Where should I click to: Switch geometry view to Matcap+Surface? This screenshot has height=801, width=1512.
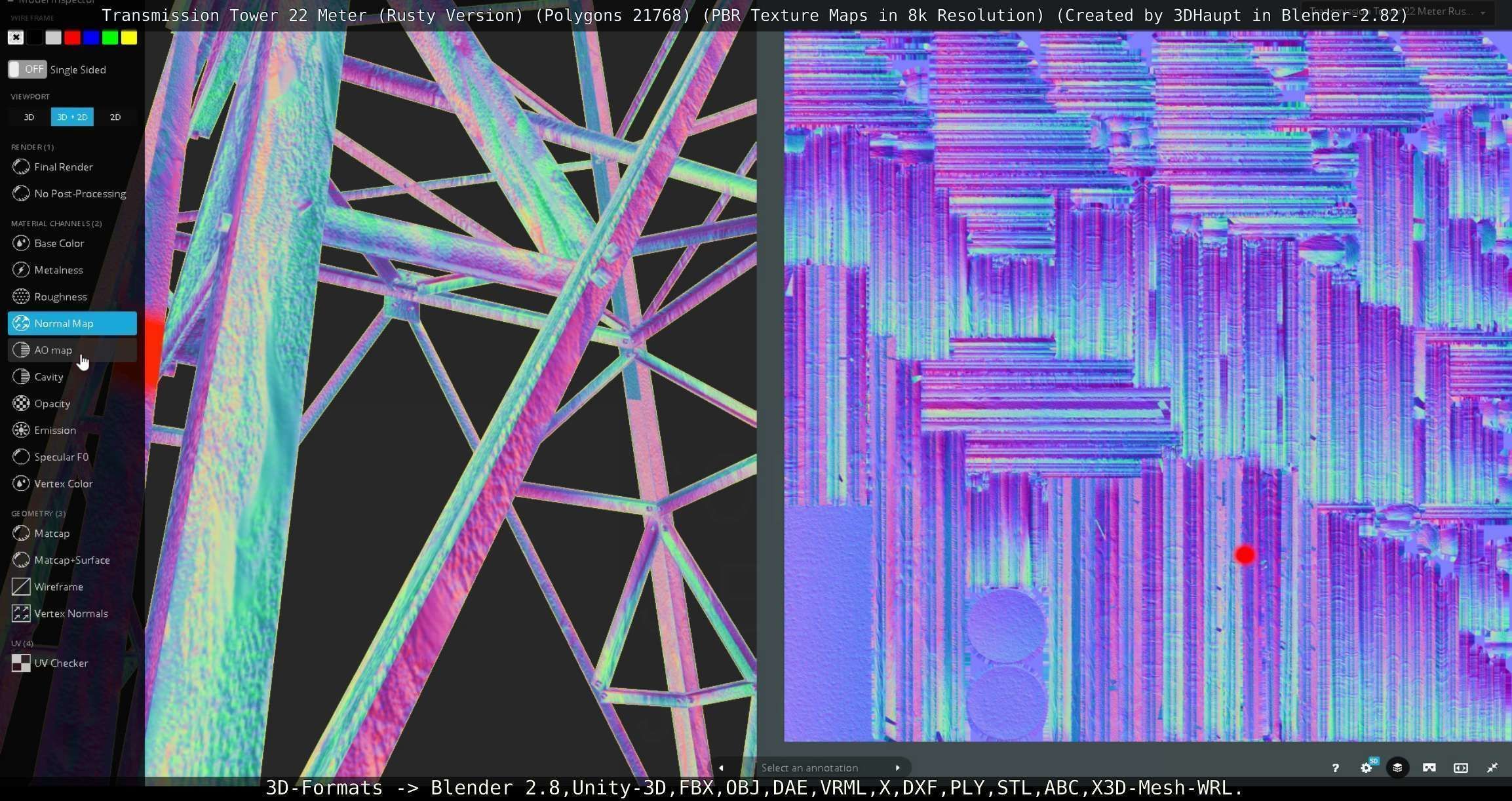(72, 560)
